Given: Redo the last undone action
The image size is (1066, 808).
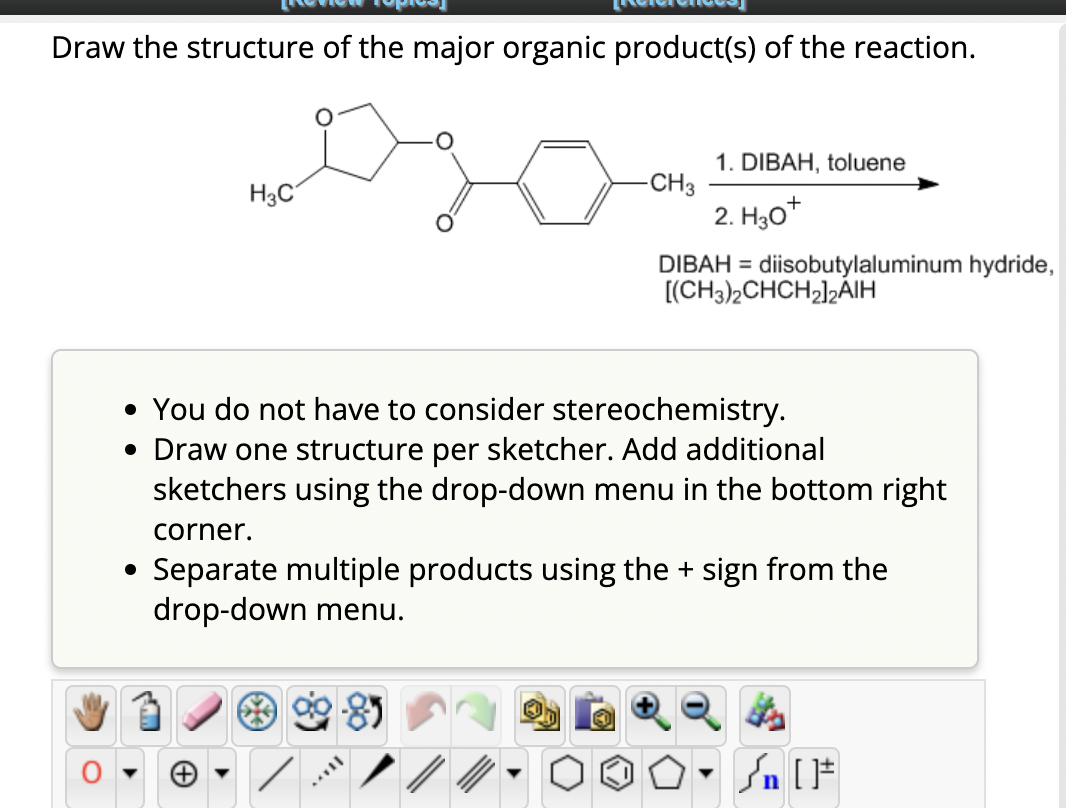Looking at the screenshot, I should [474, 712].
